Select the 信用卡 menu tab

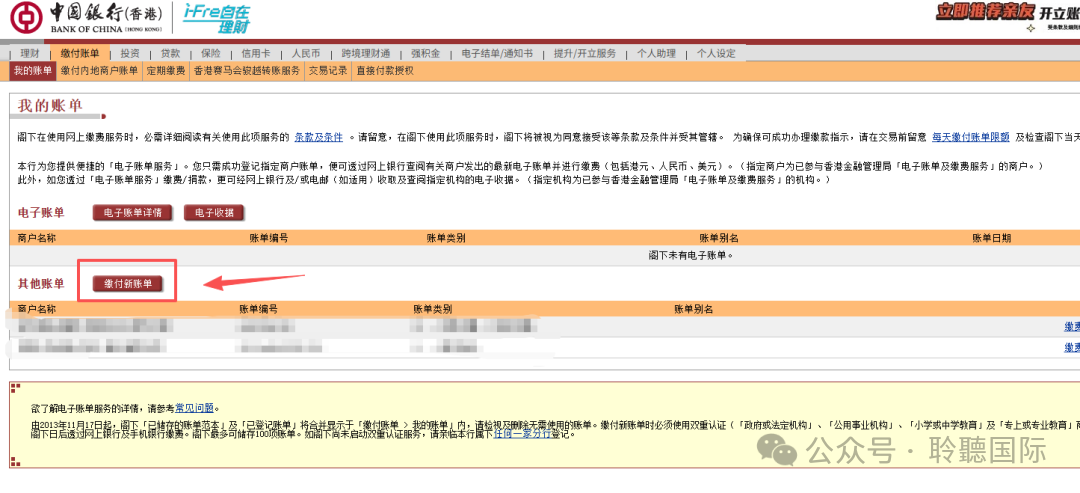coord(257,53)
